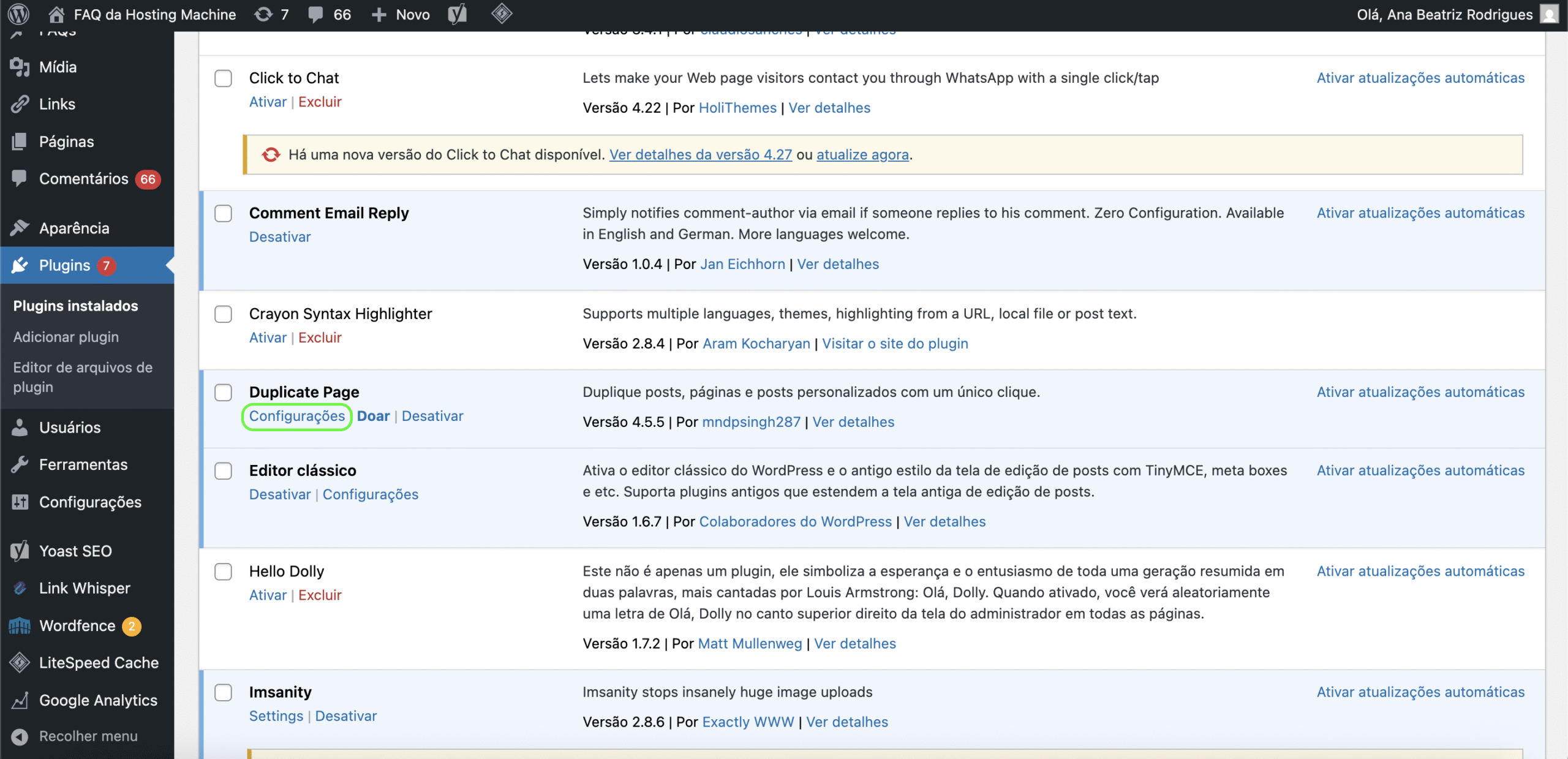Click the Wordfence fence icon in sidebar
The width and height of the screenshot is (1568, 759).
coord(20,625)
